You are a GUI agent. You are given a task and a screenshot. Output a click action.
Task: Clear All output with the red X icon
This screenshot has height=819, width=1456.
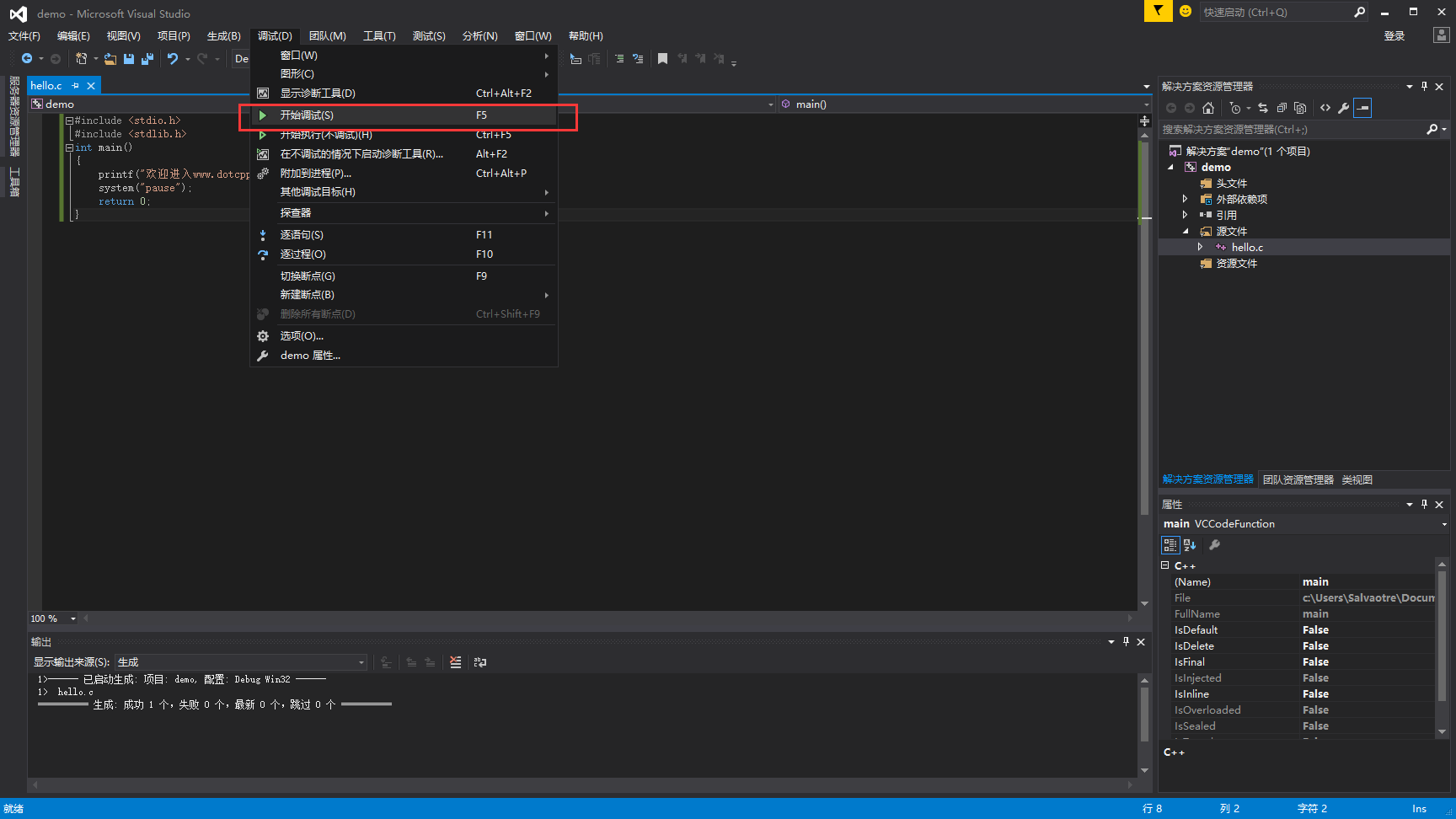tap(456, 662)
